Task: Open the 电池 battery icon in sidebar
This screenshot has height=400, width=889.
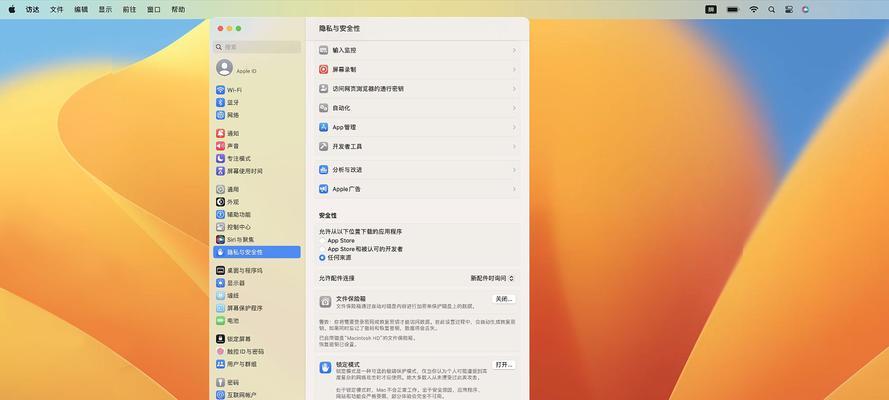Action: (221, 321)
